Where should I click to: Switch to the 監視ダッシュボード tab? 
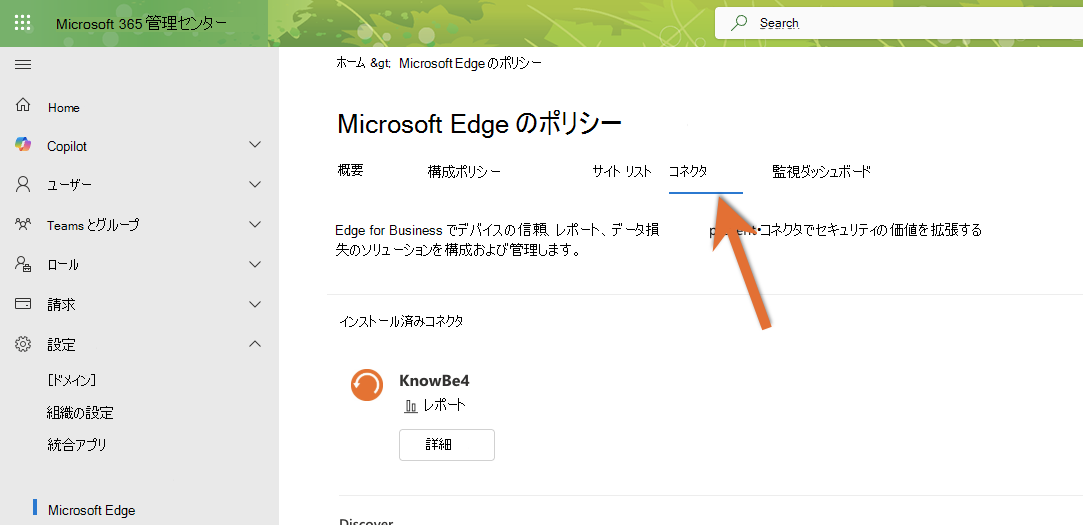click(x=821, y=172)
